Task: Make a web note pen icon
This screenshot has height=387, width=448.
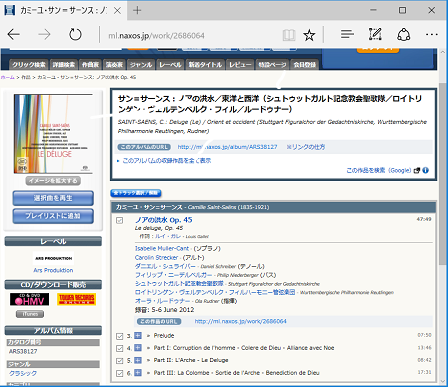Action: 375,34
